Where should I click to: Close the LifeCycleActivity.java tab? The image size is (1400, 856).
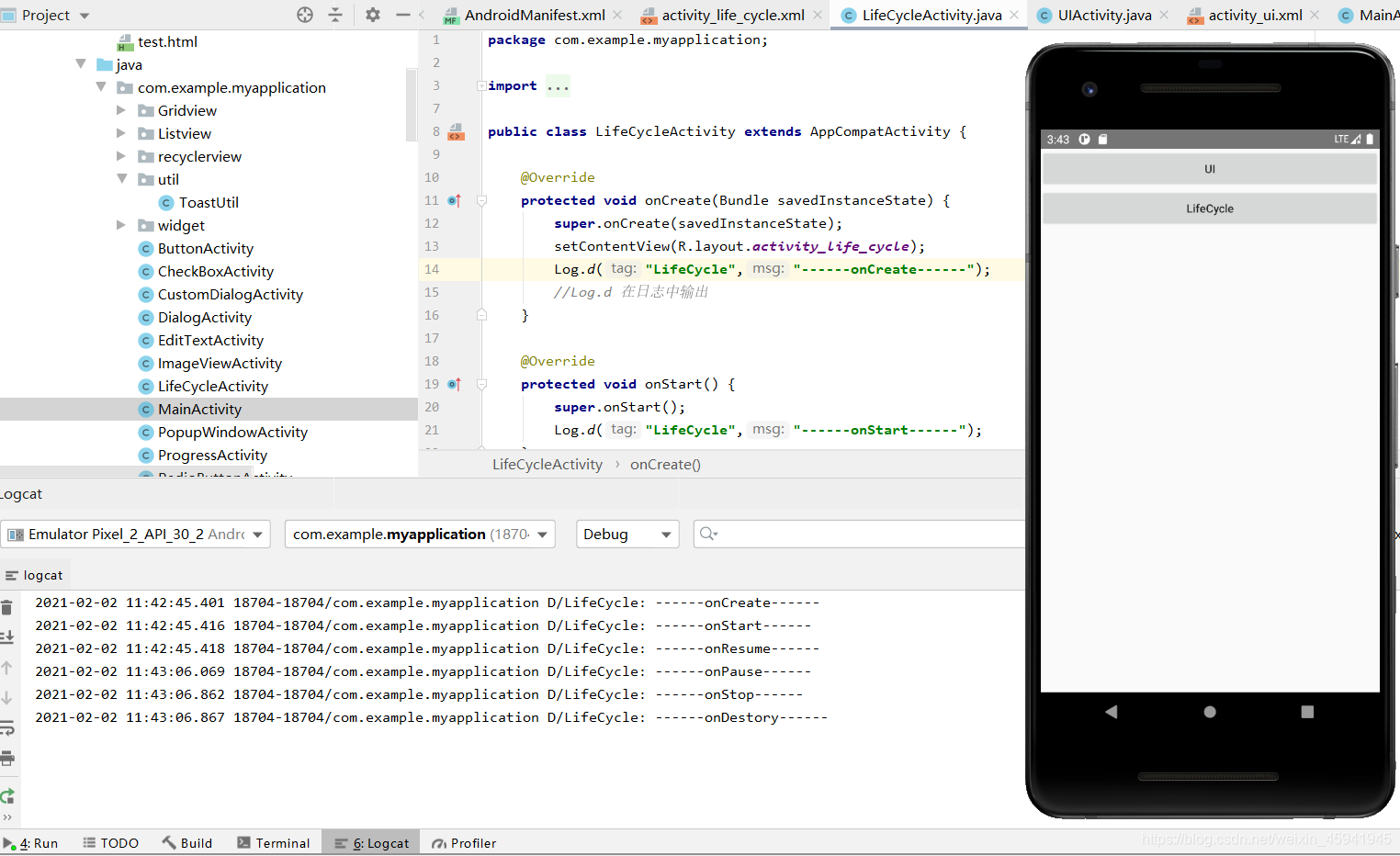(x=1014, y=15)
